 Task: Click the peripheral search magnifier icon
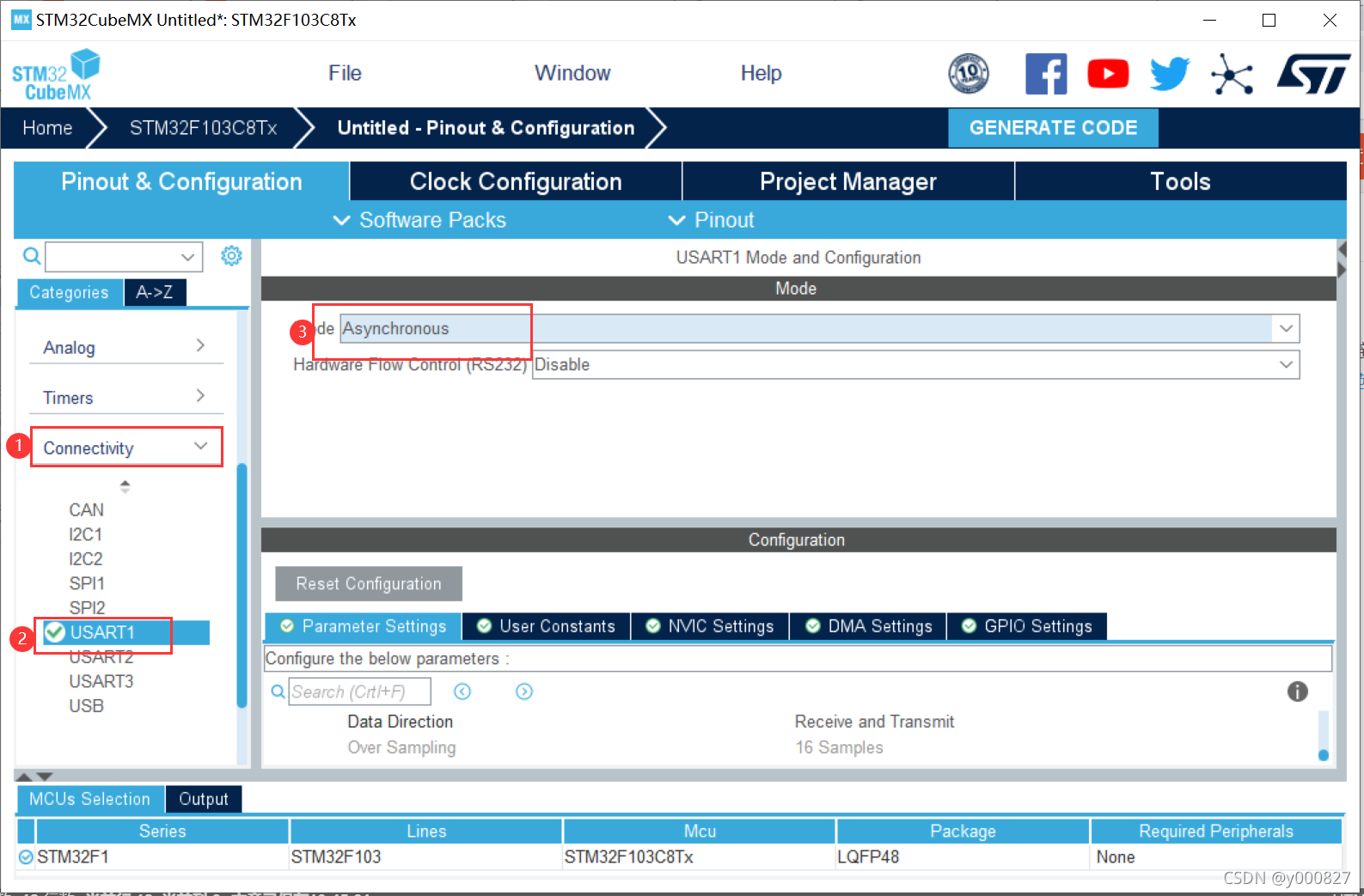(32, 256)
